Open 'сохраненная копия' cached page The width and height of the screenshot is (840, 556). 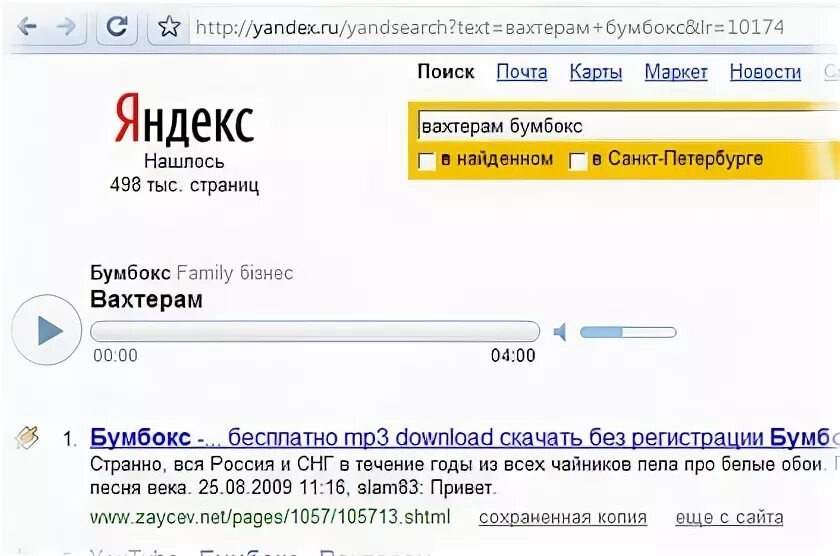562,517
